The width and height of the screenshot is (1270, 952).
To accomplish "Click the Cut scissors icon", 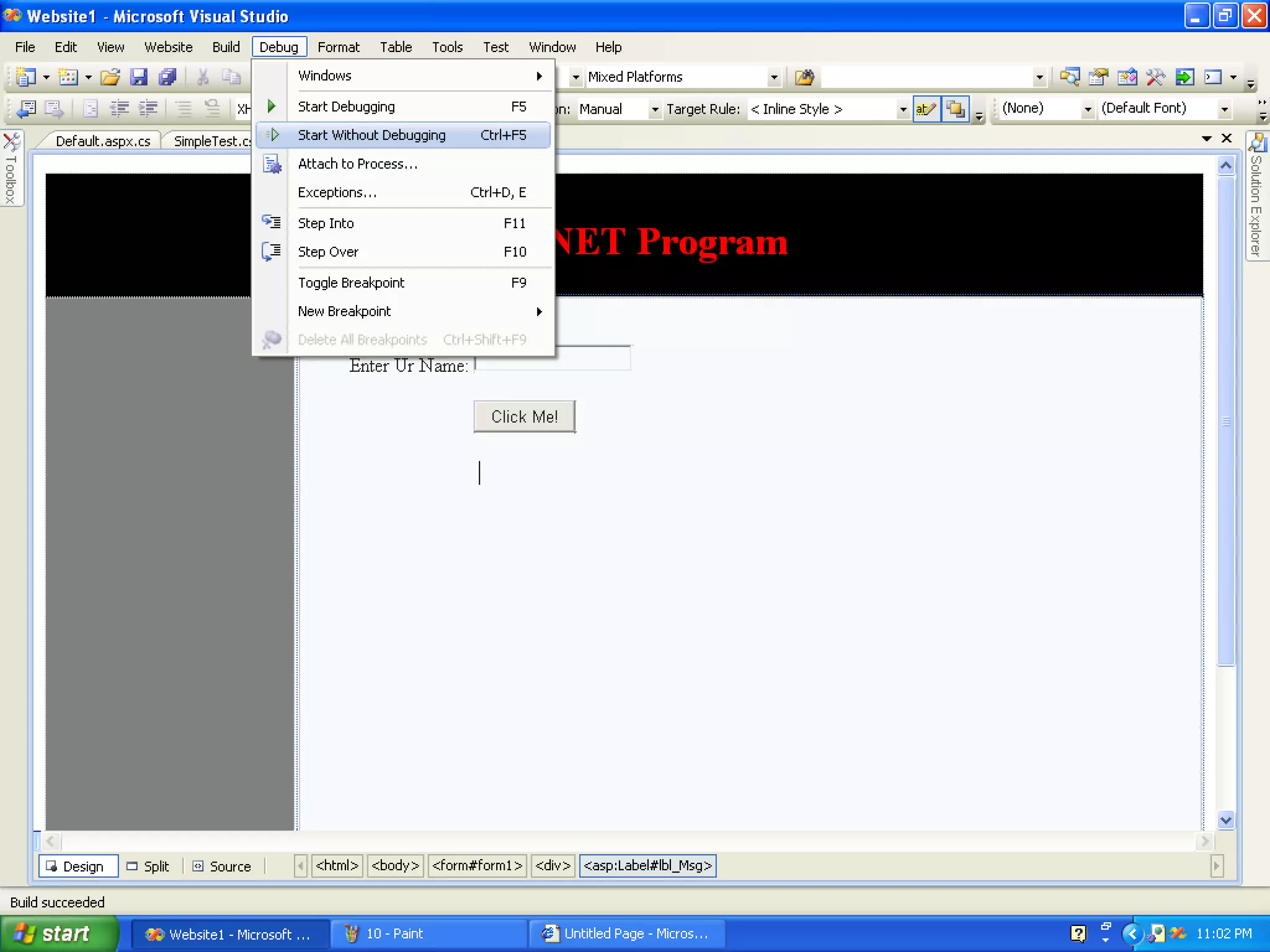I will pyautogui.click(x=202, y=77).
